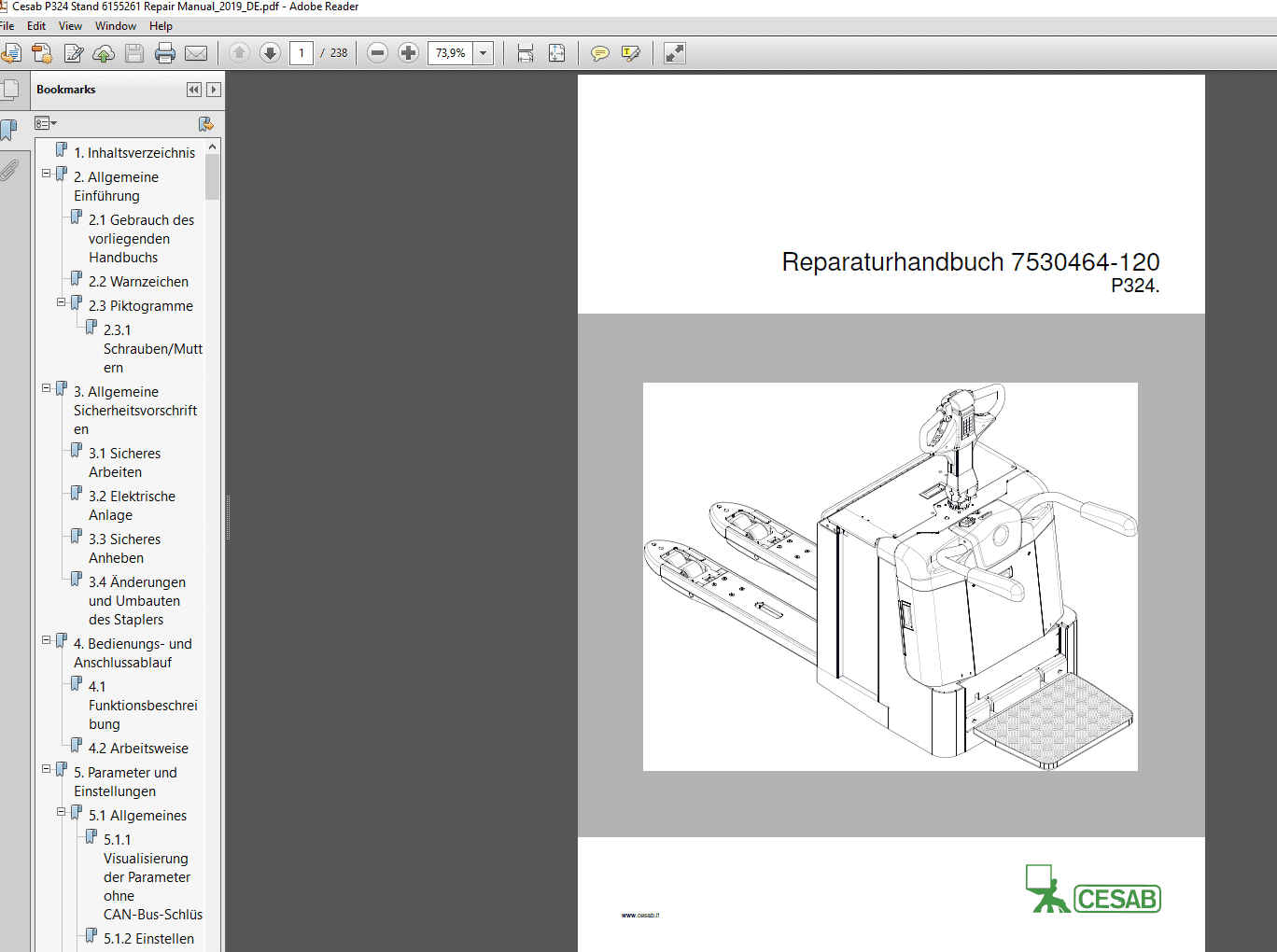Open the Bookmarks panel options menu
This screenshot has height=952, width=1277.
tap(46, 123)
